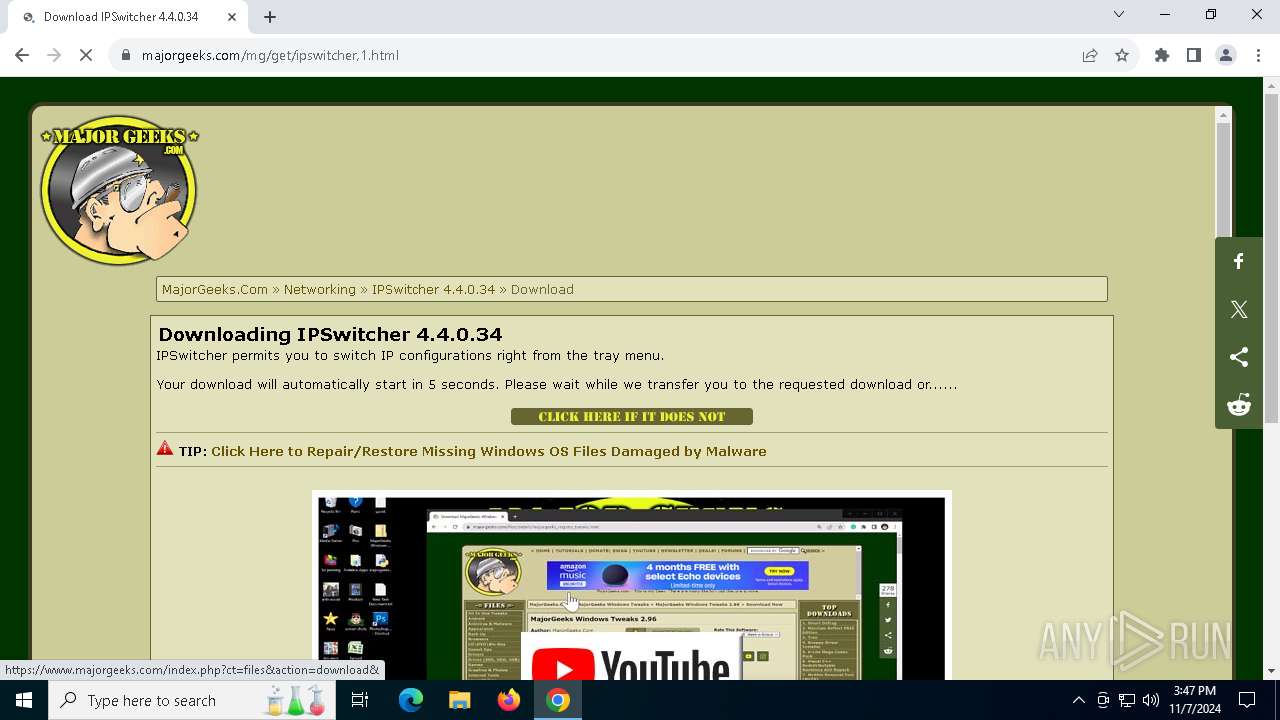Click the browser back arrow
The height and width of the screenshot is (720, 1280).
tap(22, 55)
